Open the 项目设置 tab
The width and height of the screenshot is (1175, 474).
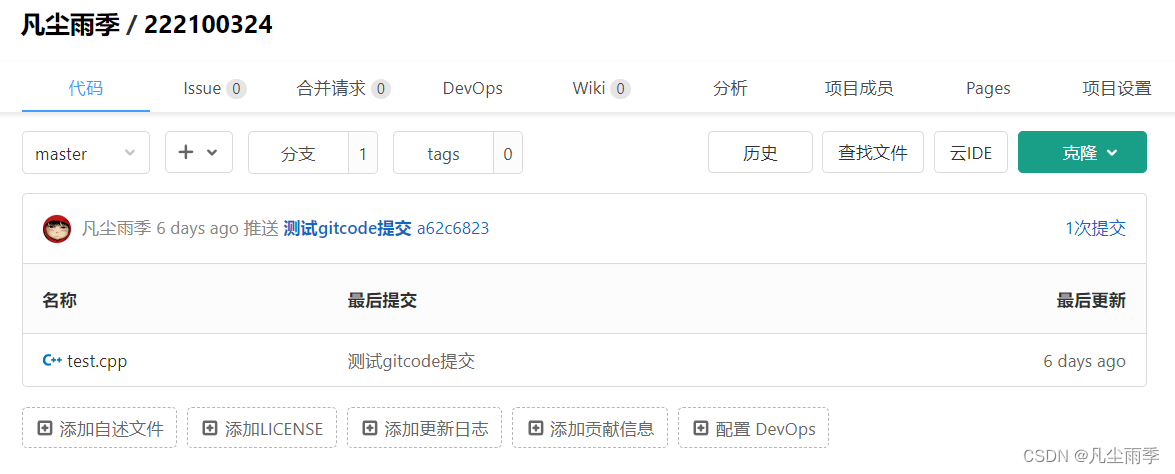click(x=1117, y=88)
